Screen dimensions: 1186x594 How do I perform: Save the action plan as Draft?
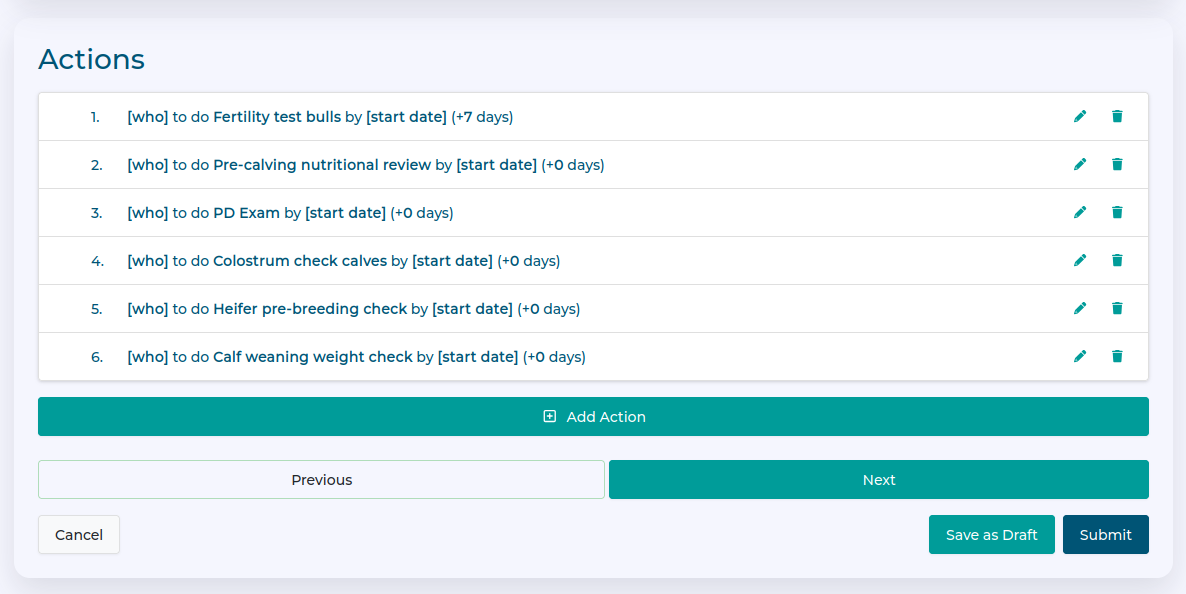click(991, 534)
